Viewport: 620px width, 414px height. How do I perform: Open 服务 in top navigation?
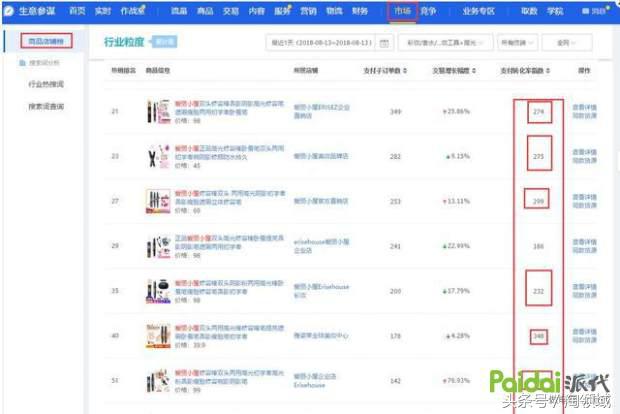tap(282, 11)
